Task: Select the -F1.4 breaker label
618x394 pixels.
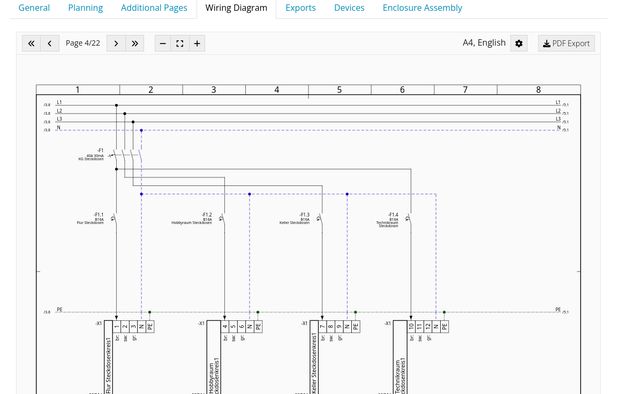Action: coord(393,215)
